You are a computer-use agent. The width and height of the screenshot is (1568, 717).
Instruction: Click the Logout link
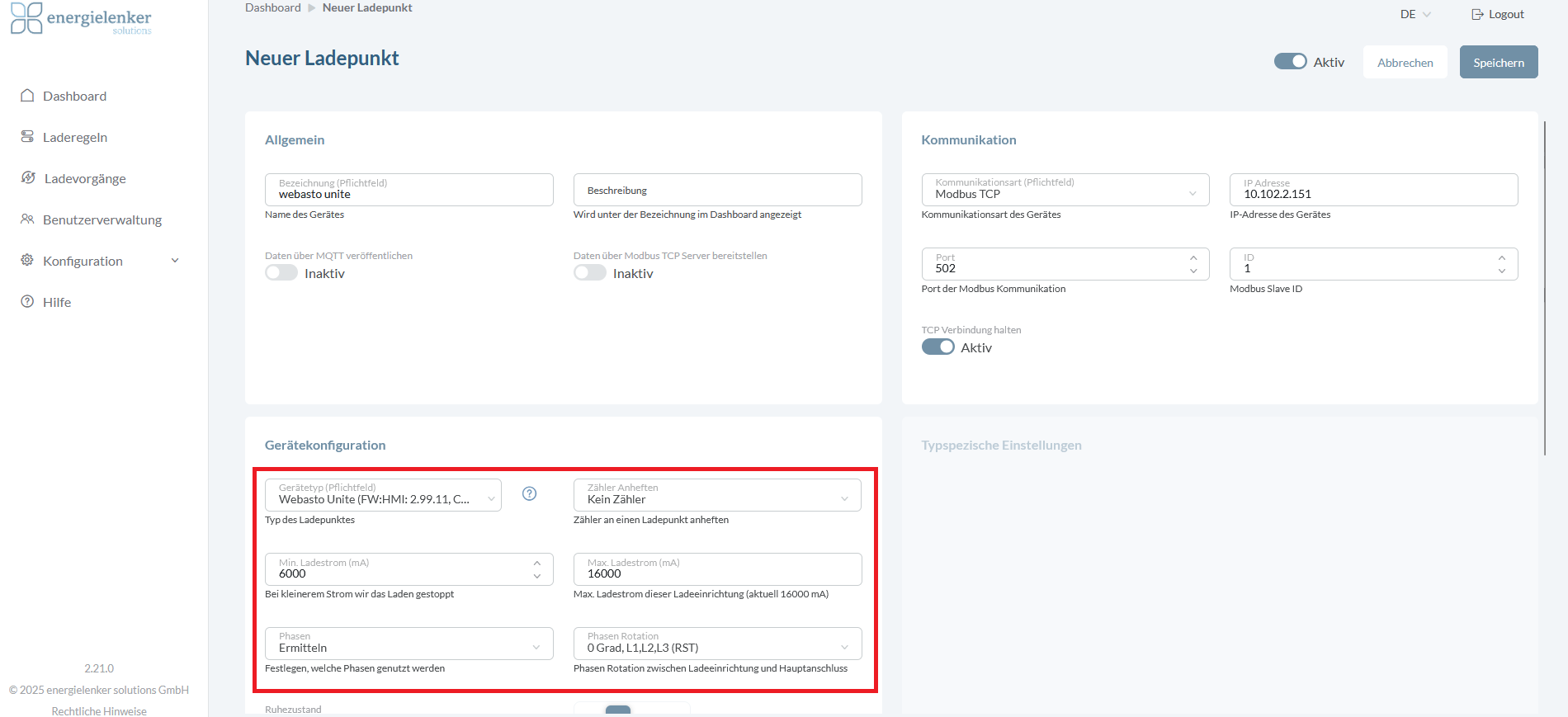tap(1498, 14)
